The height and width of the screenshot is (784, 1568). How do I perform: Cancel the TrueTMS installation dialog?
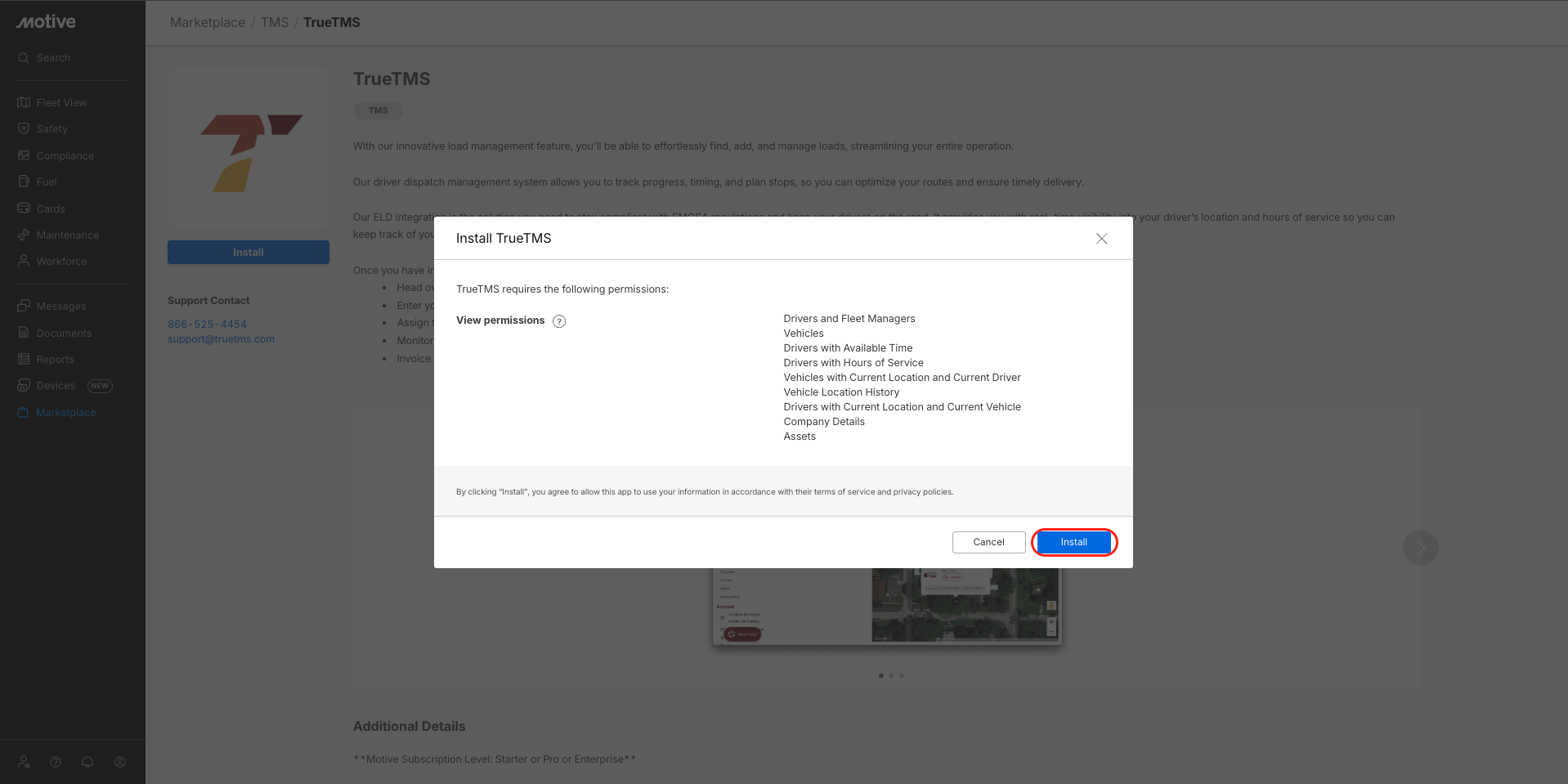[x=989, y=542]
